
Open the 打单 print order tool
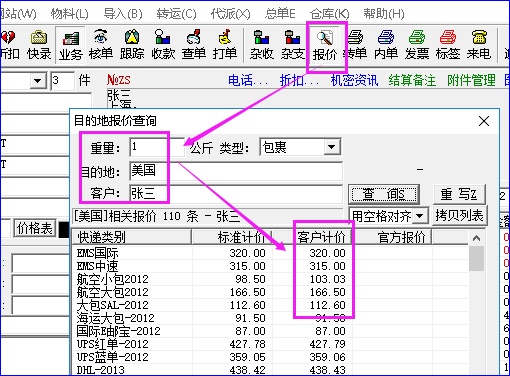pos(225,45)
